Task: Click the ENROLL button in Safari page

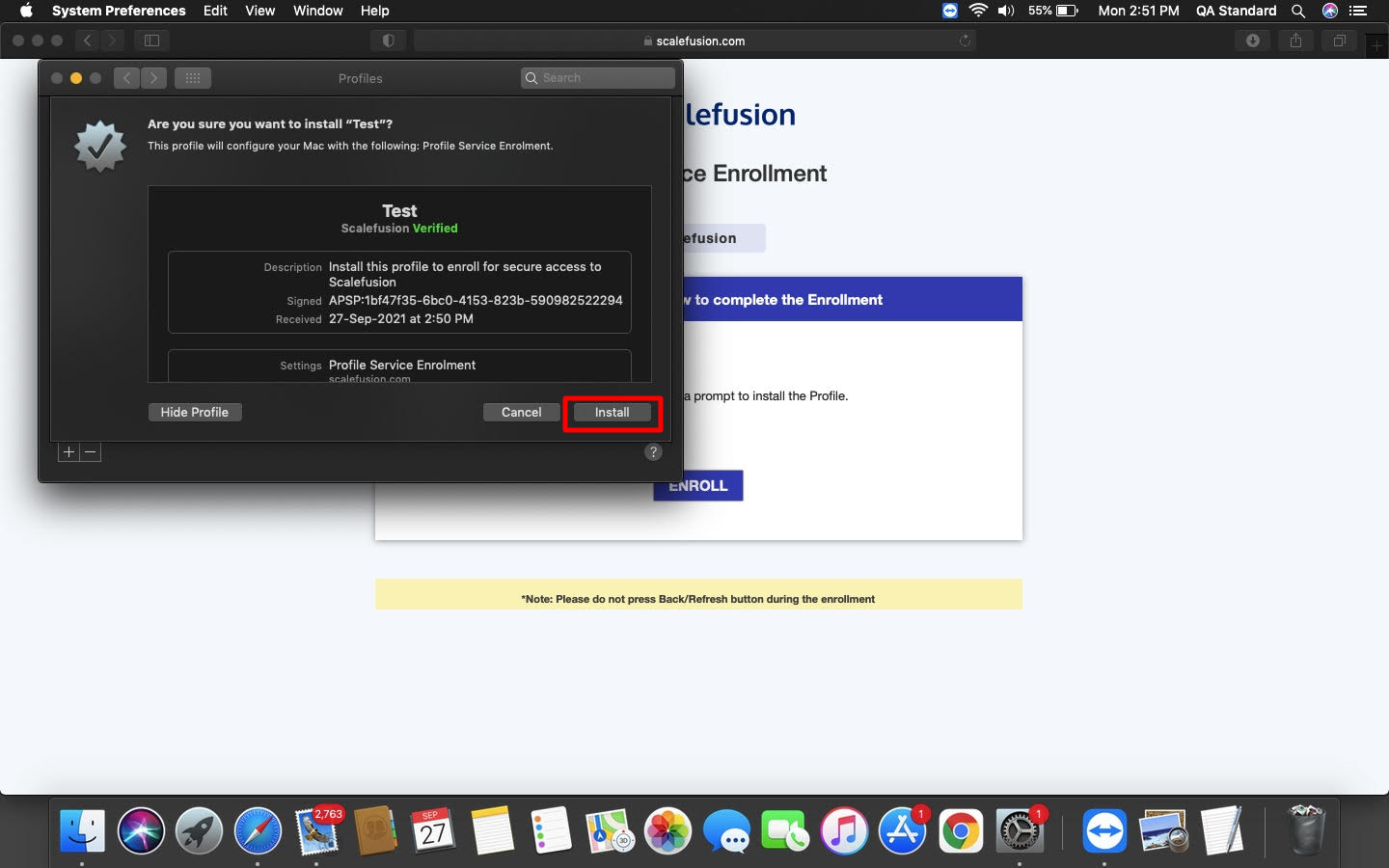Action: pyautogui.click(x=698, y=486)
